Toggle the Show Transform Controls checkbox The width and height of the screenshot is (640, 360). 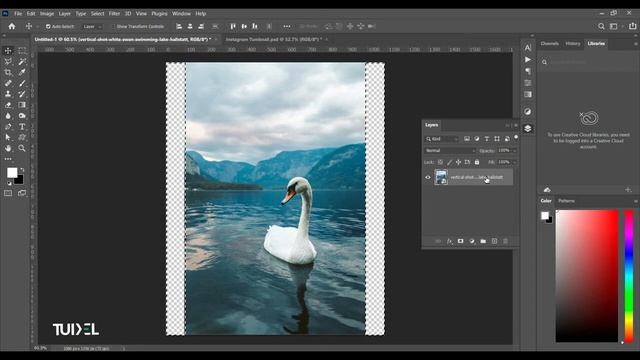tap(114, 27)
